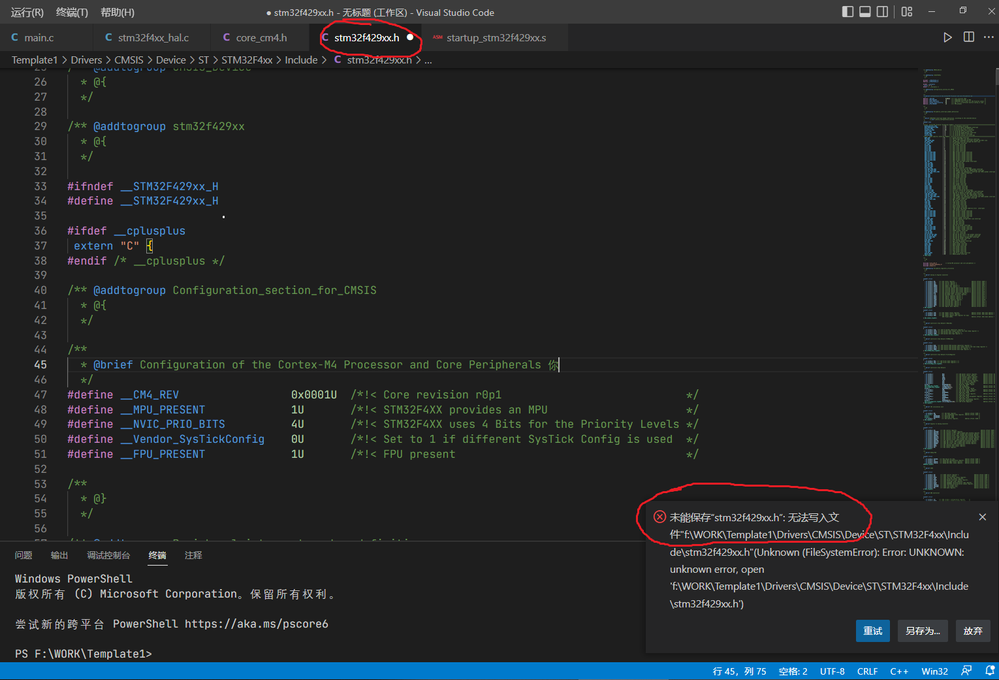The width and height of the screenshot is (999, 680).
Task: Select Drivers in the breadcrumb
Action: tap(86, 60)
